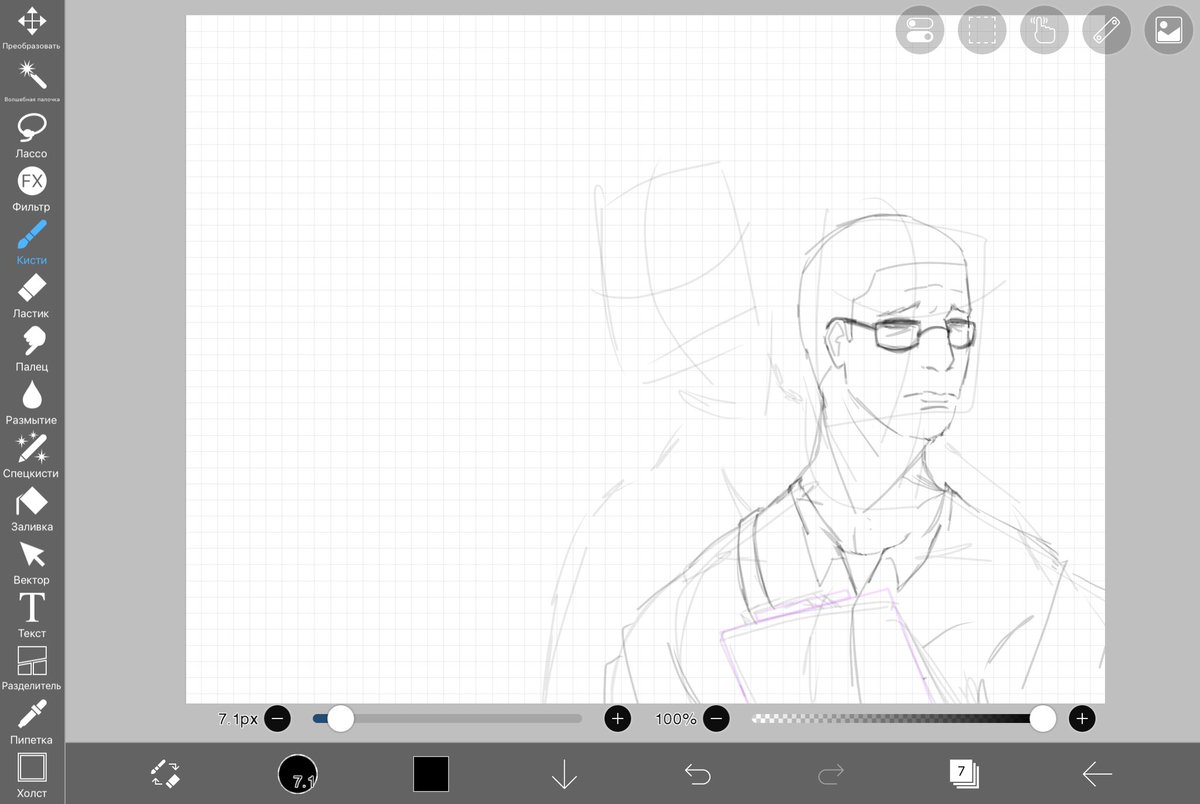The width and height of the screenshot is (1200, 804).
Task: Click the brush thickness slider track
Action: tap(447, 718)
